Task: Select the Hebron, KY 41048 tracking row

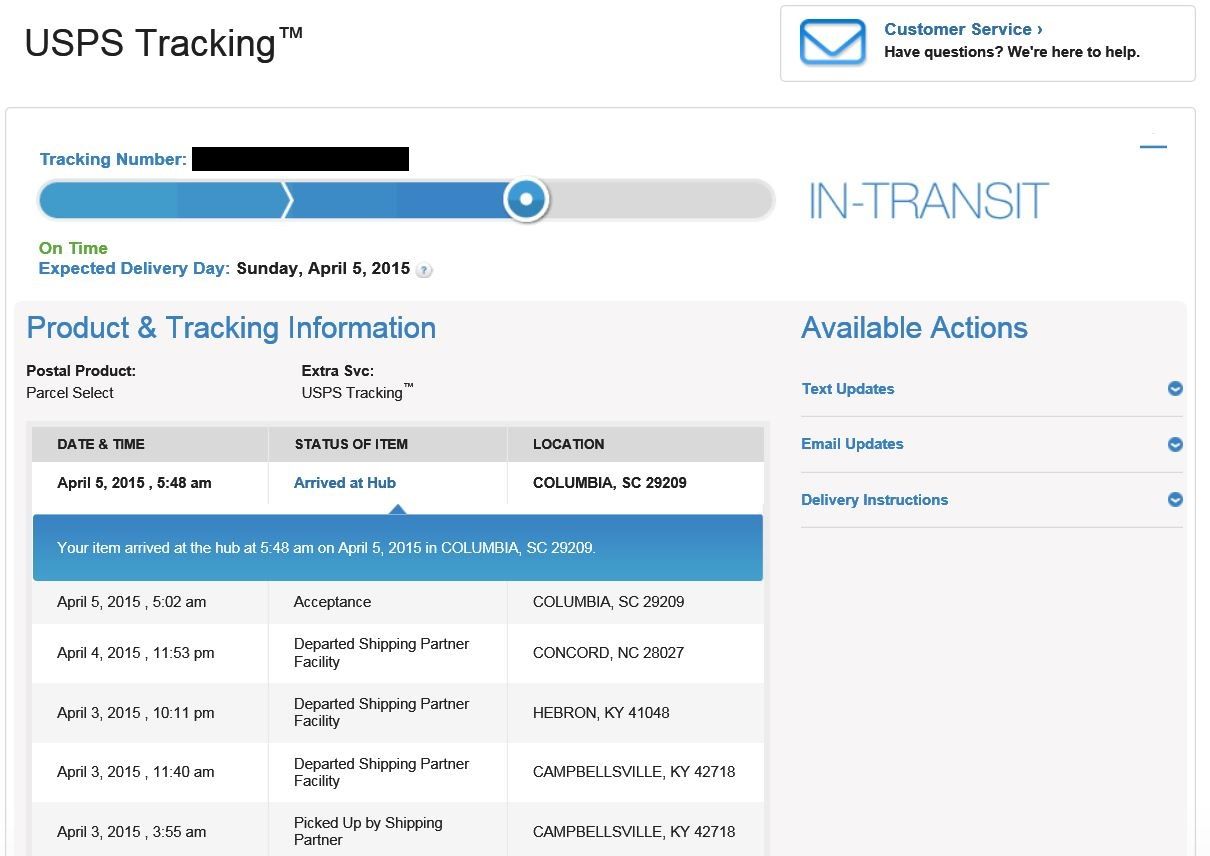Action: coord(398,713)
